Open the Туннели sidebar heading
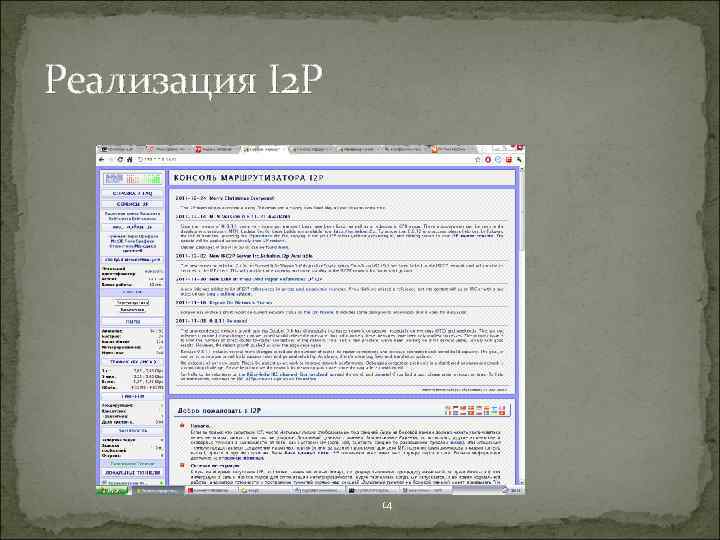This screenshot has width=720, height=540. tap(132, 396)
